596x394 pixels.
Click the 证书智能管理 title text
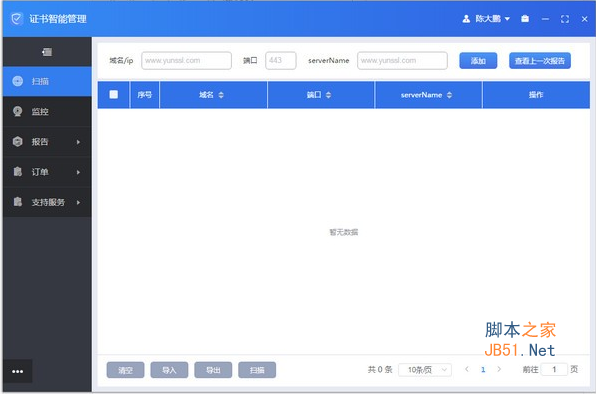(58, 19)
